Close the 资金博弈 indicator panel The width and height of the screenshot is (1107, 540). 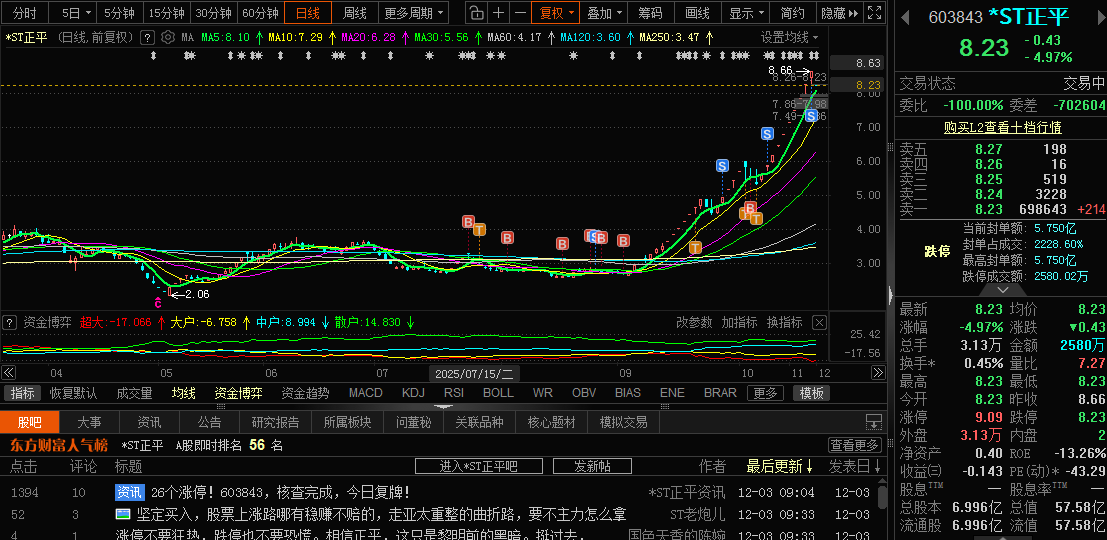coord(819,322)
